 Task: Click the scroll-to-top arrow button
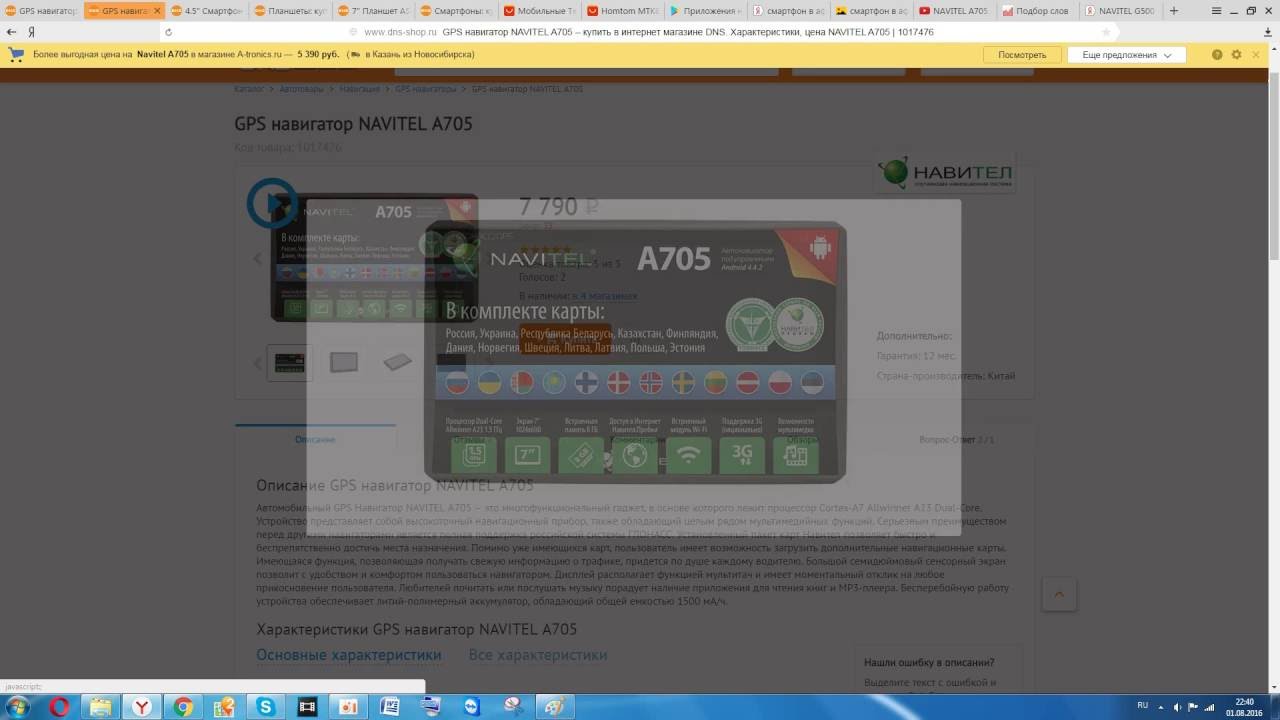(x=1059, y=594)
